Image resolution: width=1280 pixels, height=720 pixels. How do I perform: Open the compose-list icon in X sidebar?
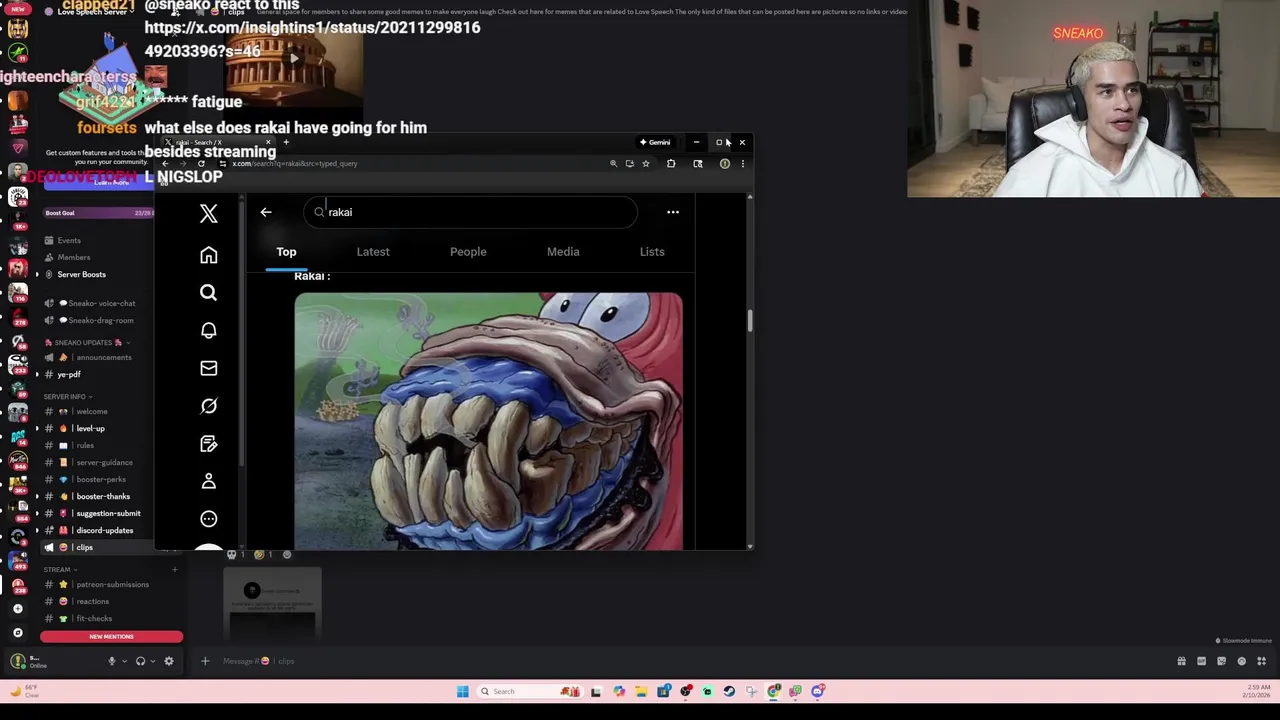(x=208, y=443)
